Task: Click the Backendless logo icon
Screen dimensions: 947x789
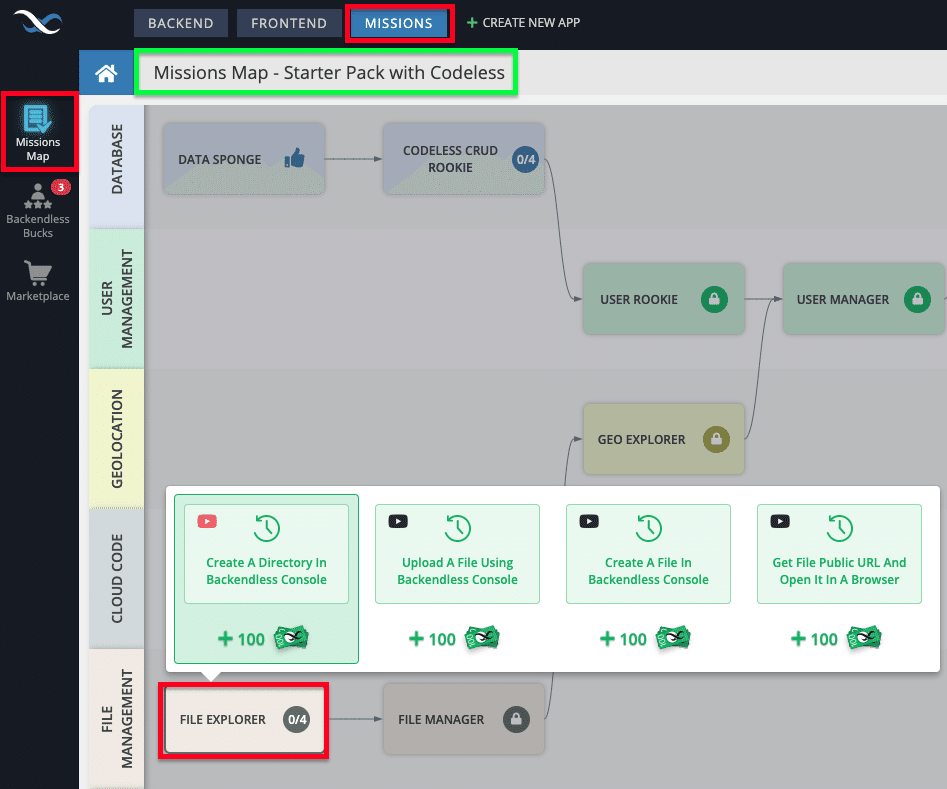Action: tap(37, 23)
